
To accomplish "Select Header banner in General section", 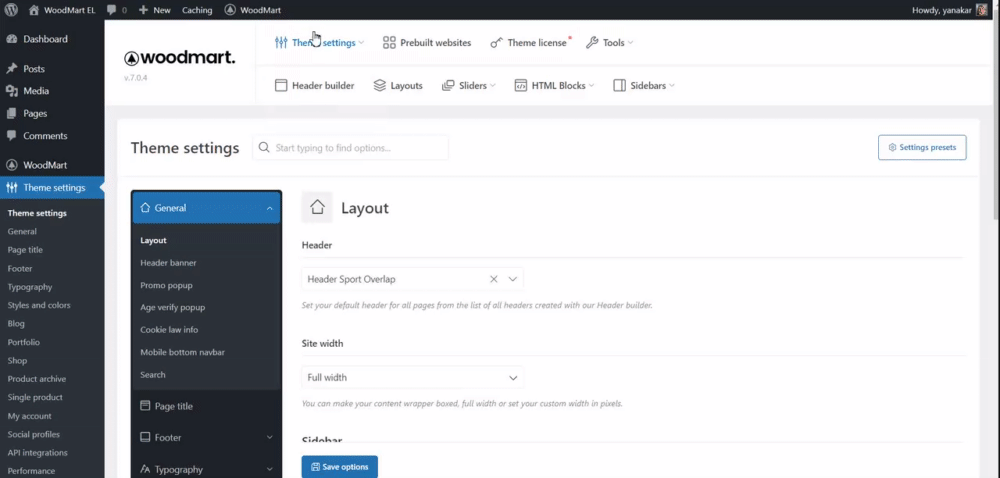I will point(168,263).
